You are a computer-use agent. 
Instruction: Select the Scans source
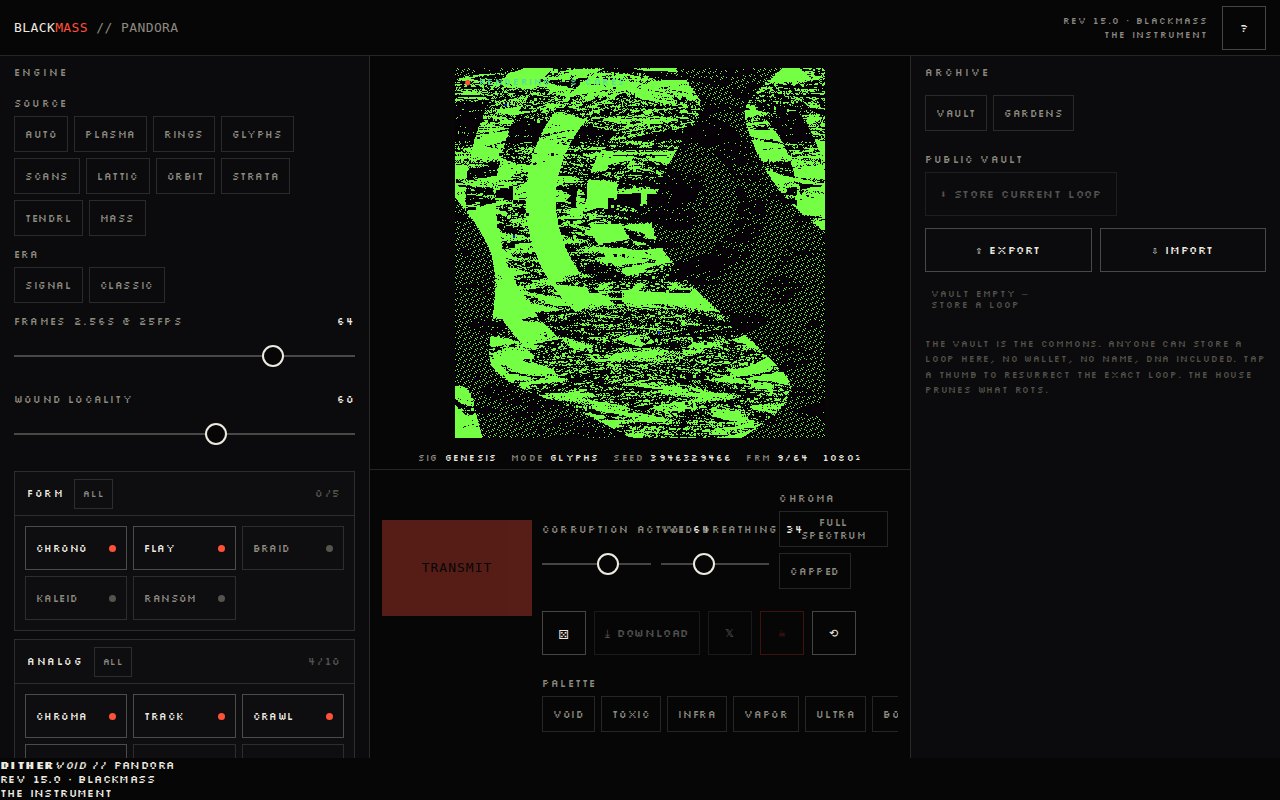pos(47,176)
